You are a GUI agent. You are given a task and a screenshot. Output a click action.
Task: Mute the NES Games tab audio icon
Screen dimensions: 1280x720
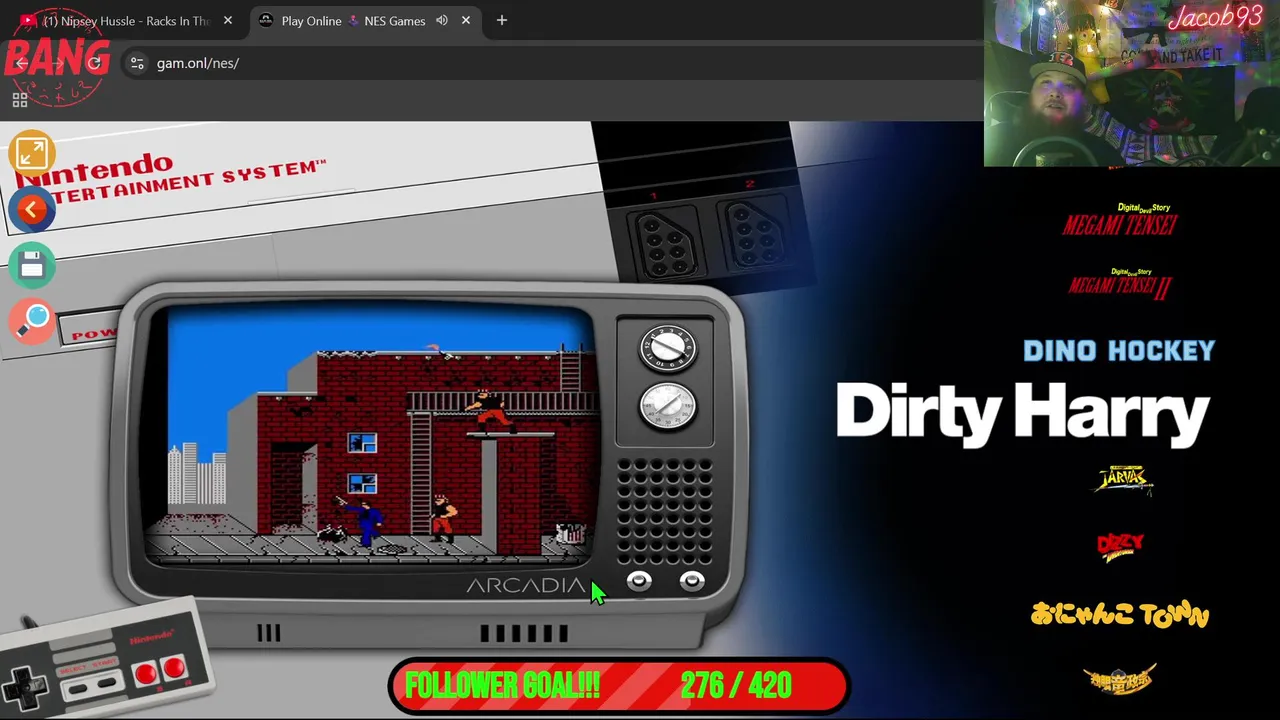441,20
